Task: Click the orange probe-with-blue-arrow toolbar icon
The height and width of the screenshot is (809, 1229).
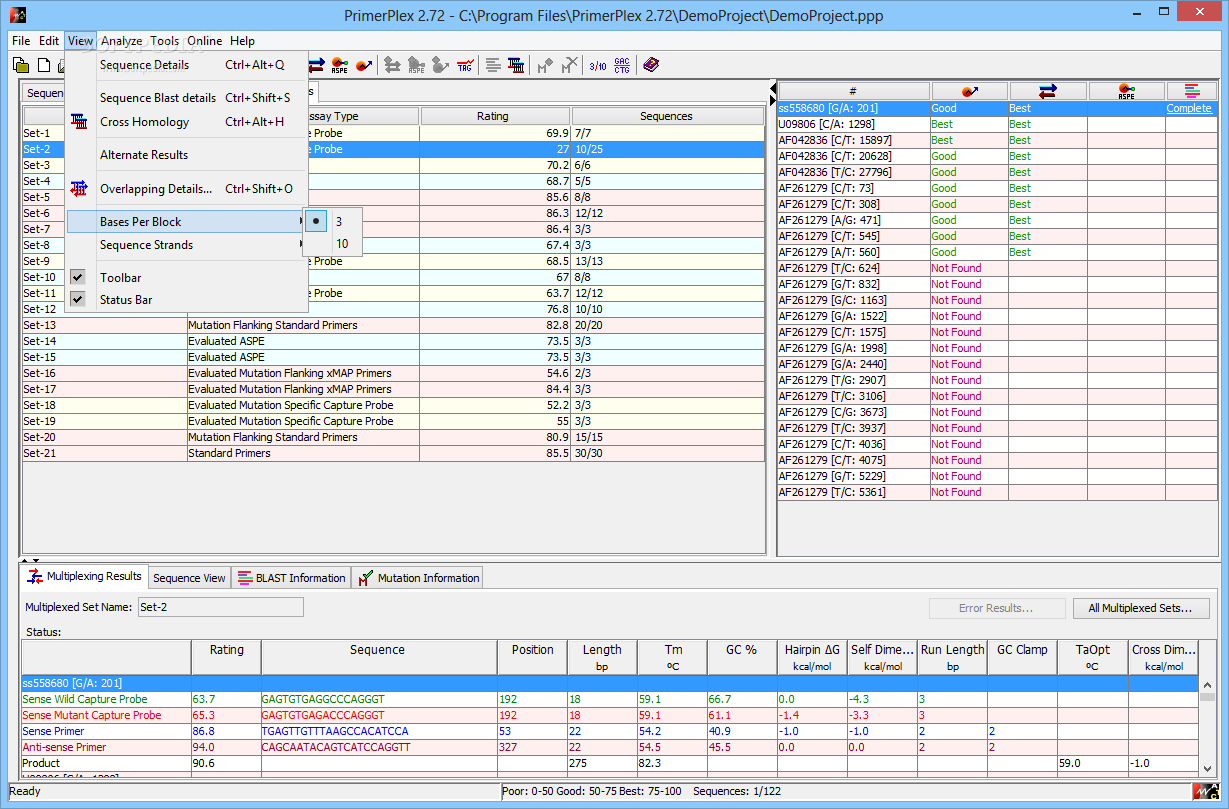Action: point(363,65)
